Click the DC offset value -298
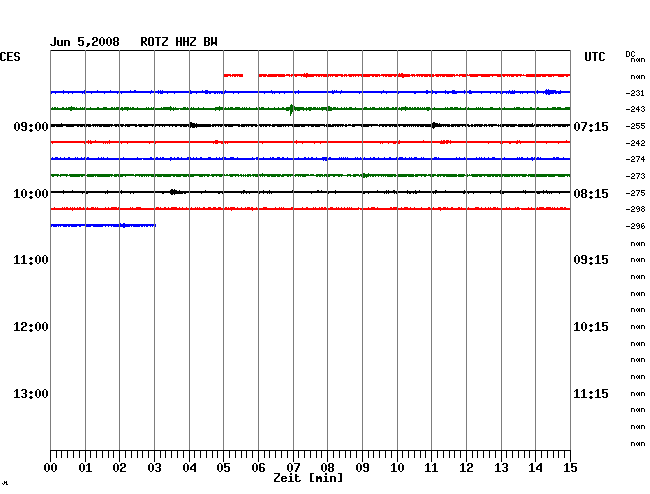This screenshot has width=650, height=494. coord(635,209)
